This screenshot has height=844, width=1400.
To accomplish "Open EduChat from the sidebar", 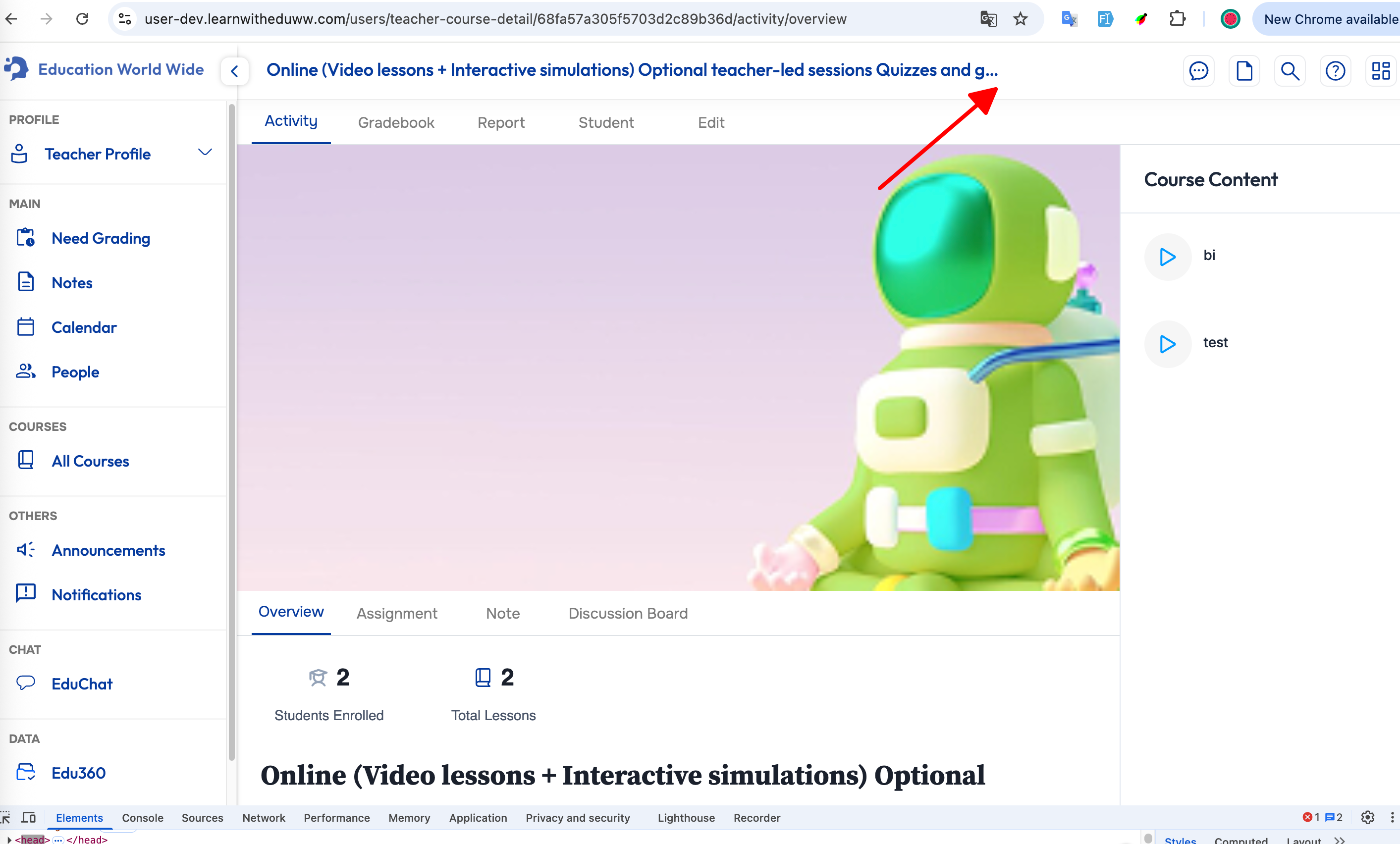I will pyautogui.click(x=82, y=684).
